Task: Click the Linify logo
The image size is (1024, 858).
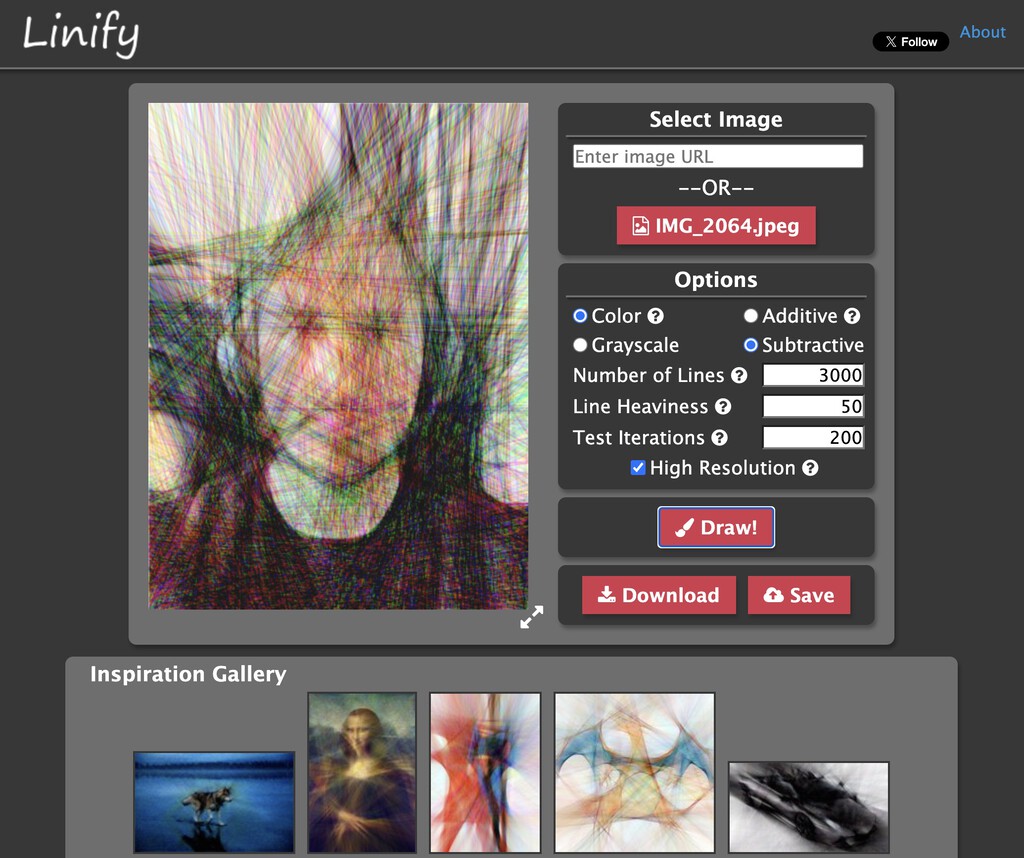Action: (81, 34)
